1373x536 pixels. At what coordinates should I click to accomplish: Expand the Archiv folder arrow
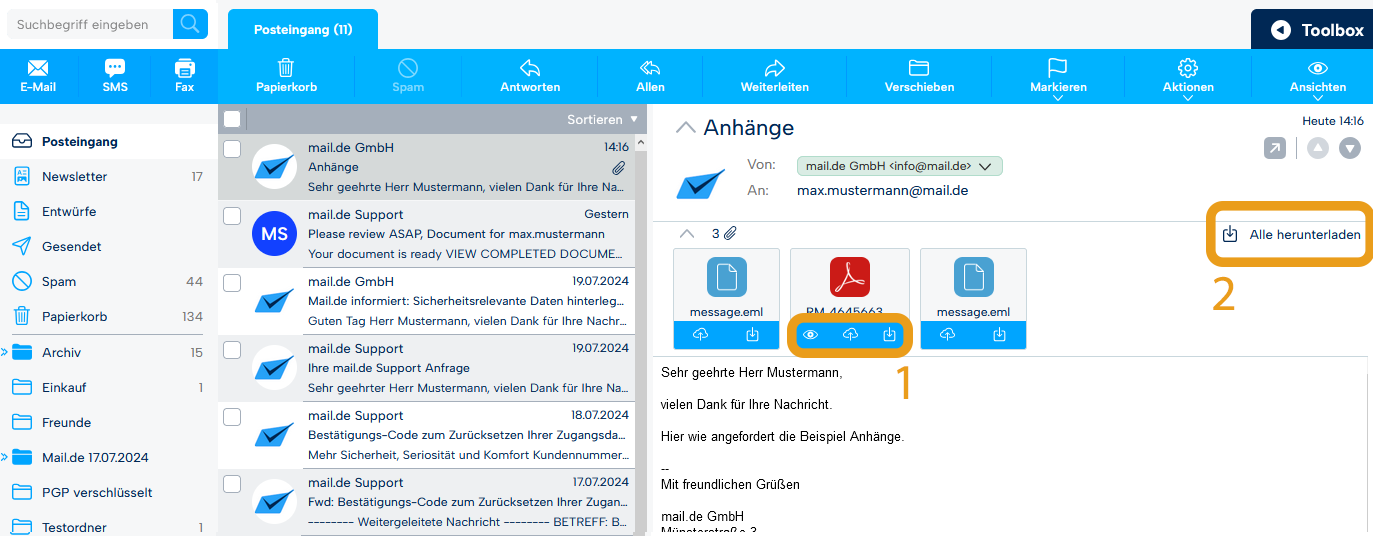(4, 352)
